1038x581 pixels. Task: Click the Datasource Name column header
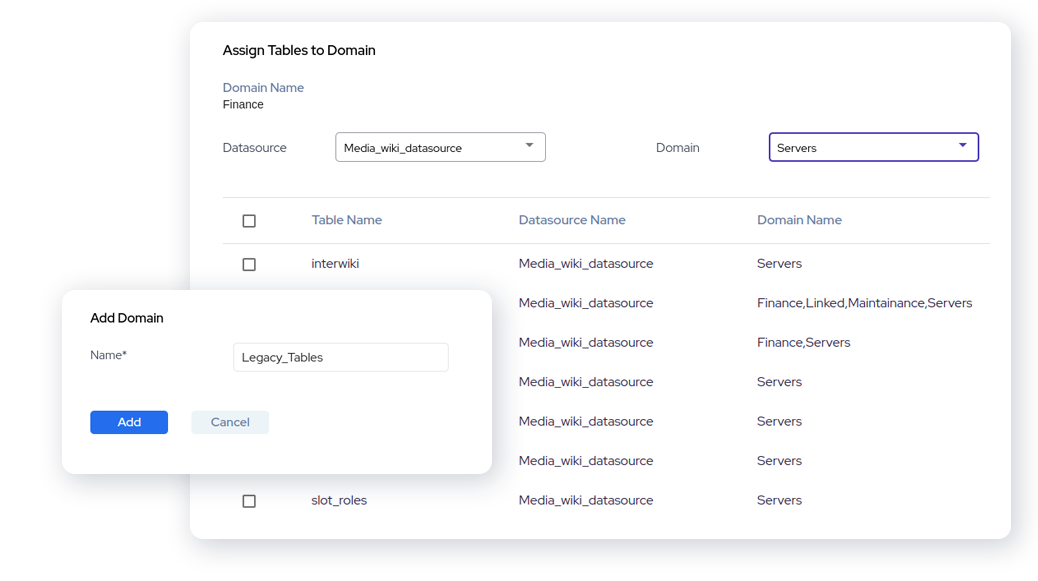[x=571, y=220]
